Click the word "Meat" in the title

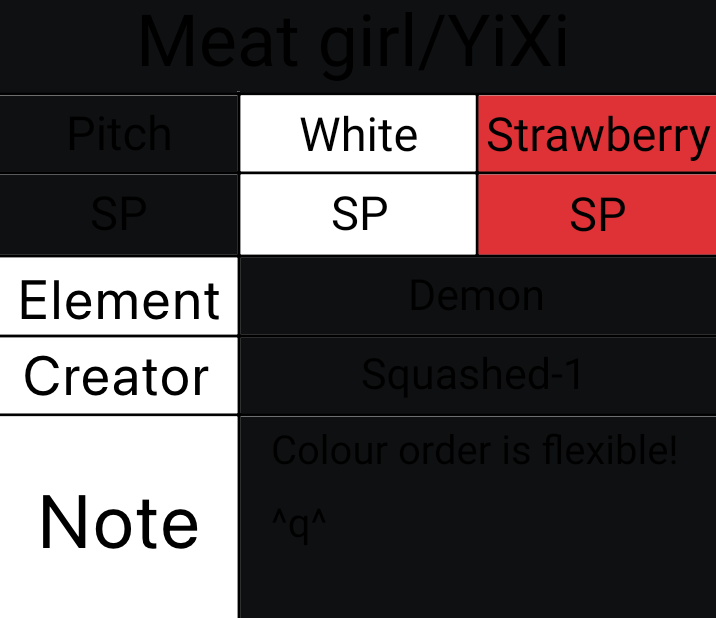coord(217,42)
